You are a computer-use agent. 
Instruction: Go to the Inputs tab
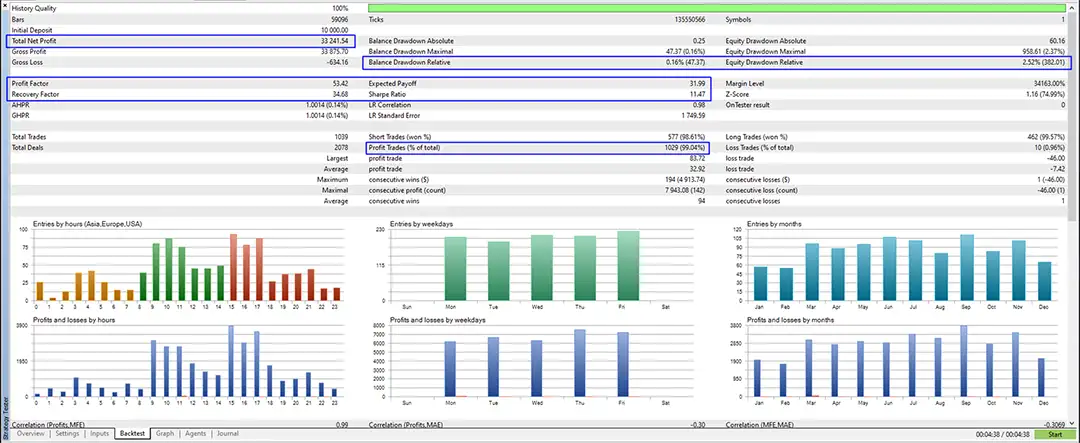(x=100, y=434)
